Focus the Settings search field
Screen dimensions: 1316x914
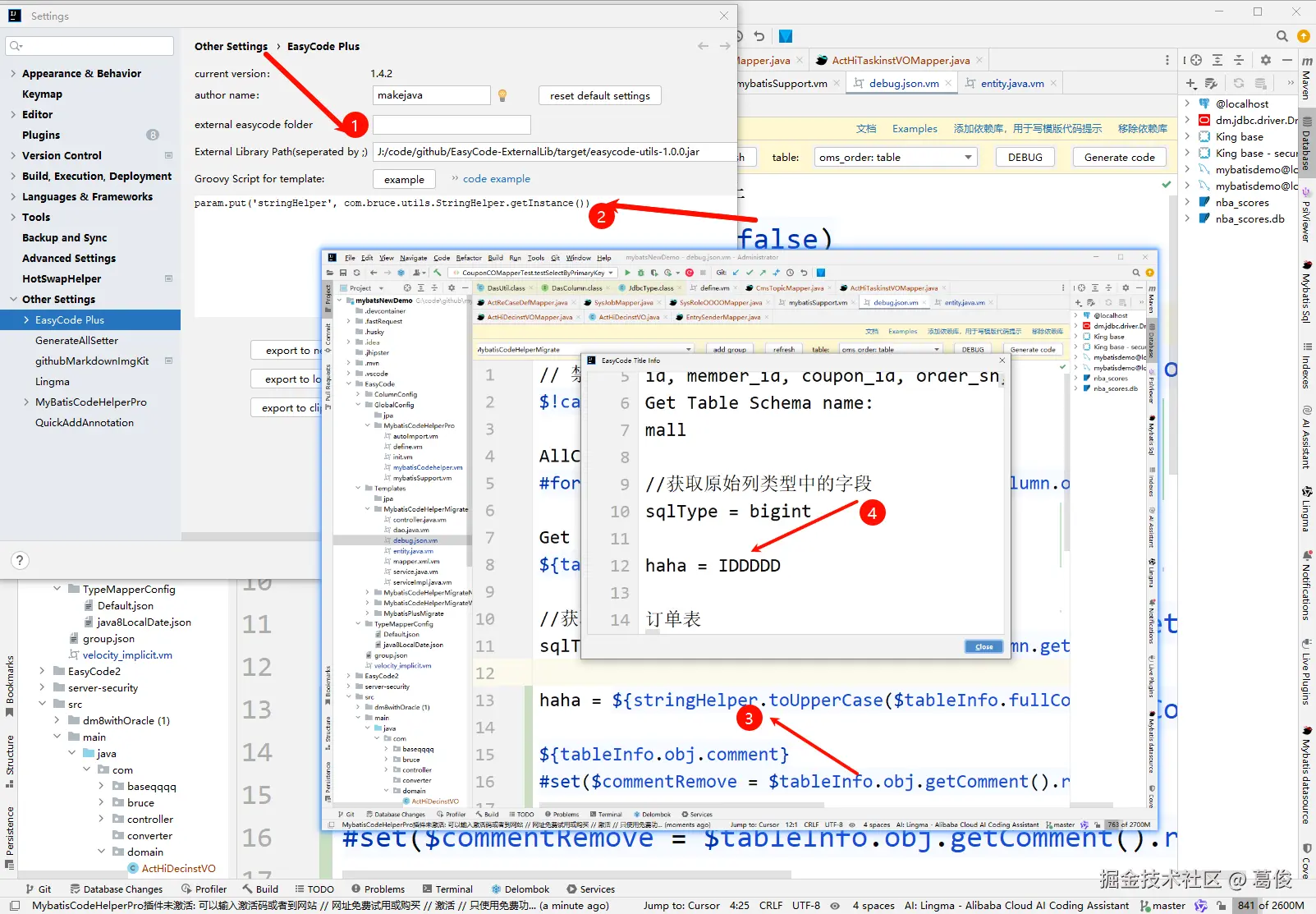point(89,46)
